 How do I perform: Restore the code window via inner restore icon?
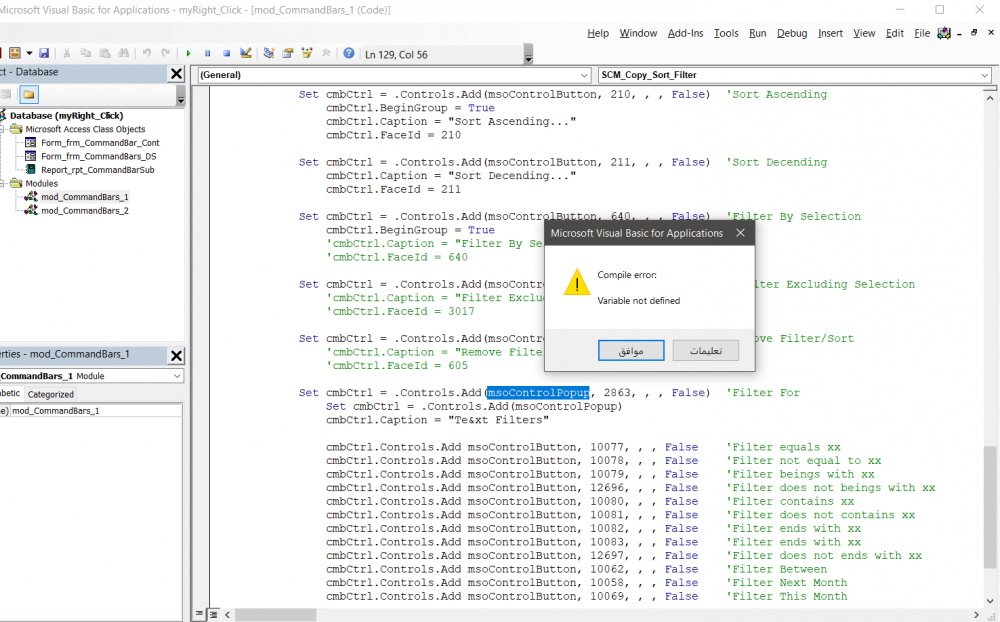[974, 33]
